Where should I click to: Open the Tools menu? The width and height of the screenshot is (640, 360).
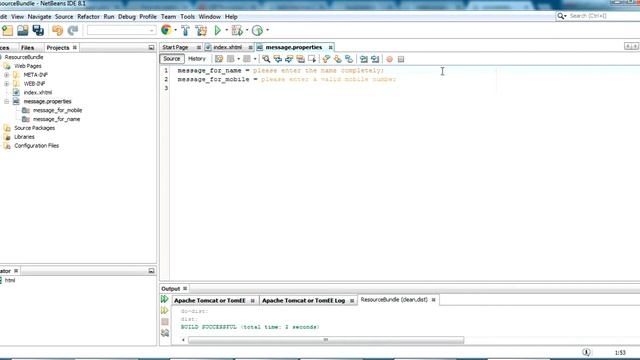(187, 17)
